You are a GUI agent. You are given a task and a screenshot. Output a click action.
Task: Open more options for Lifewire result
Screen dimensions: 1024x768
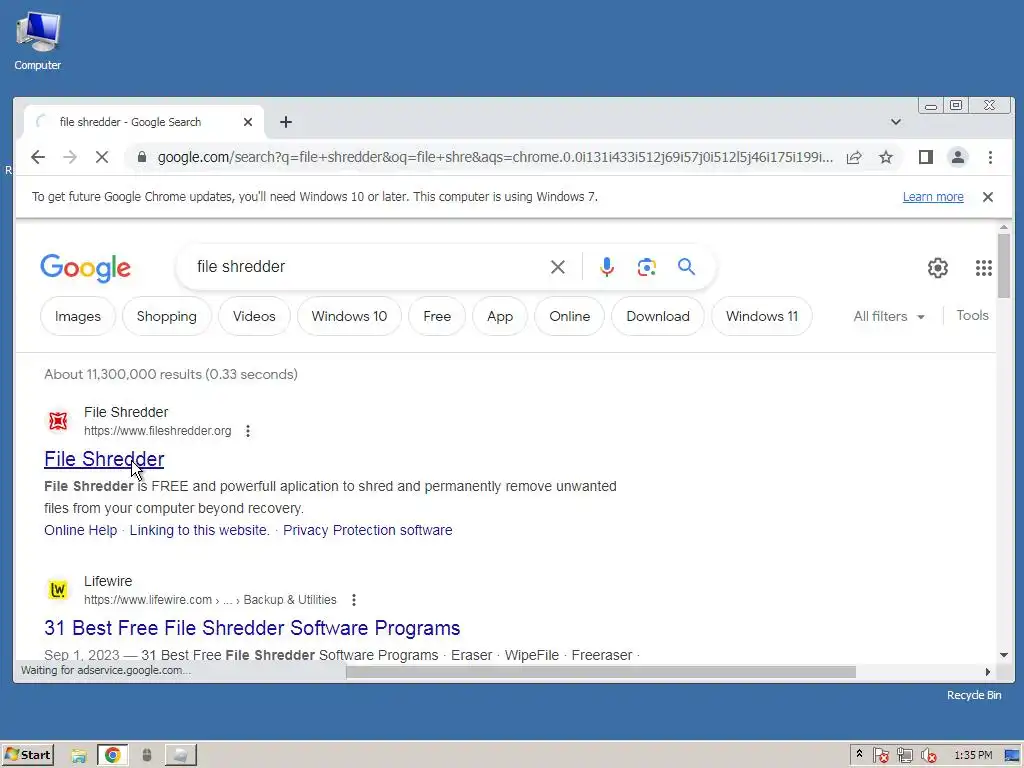click(353, 600)
